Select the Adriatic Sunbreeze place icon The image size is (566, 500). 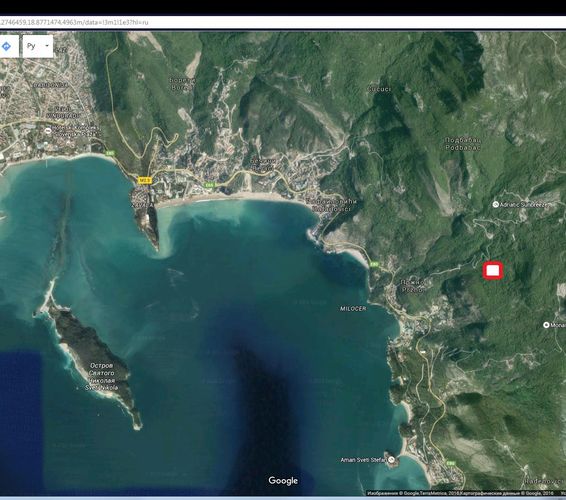[x=496, y=204]
